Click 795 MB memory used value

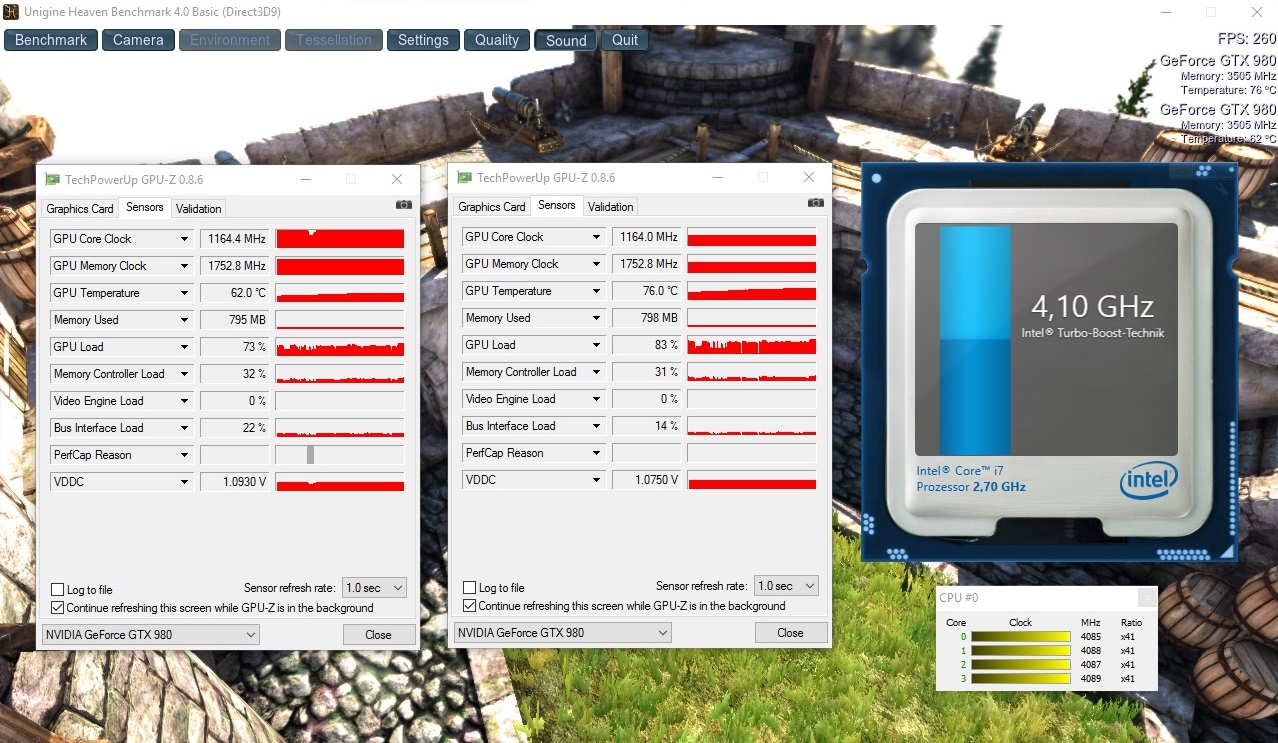[235, 320]
